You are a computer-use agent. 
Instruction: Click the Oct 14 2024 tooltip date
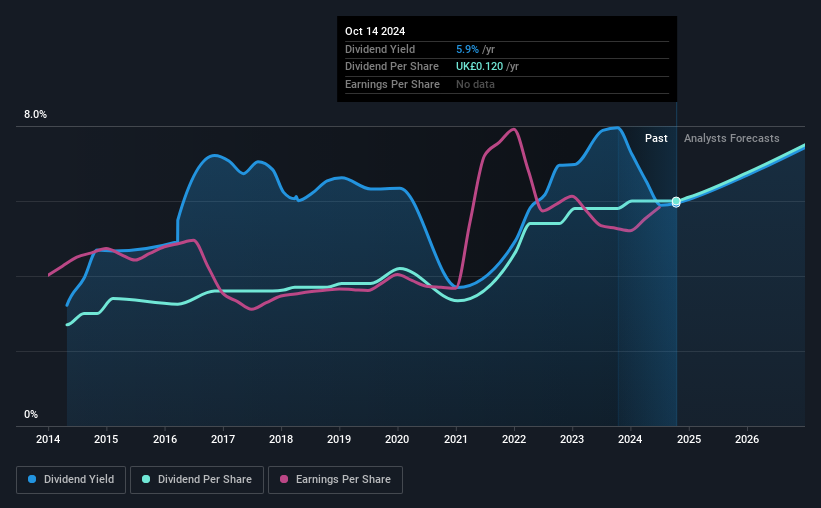tap(375, 31)
